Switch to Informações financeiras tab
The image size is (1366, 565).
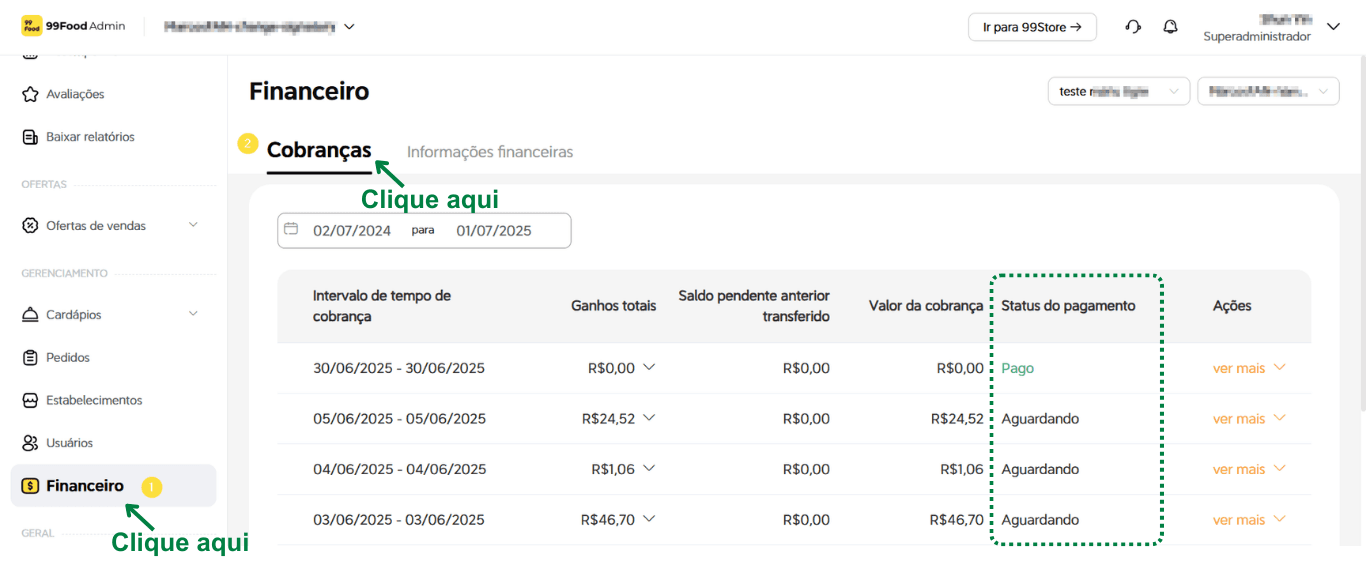(x=490, y=152)
